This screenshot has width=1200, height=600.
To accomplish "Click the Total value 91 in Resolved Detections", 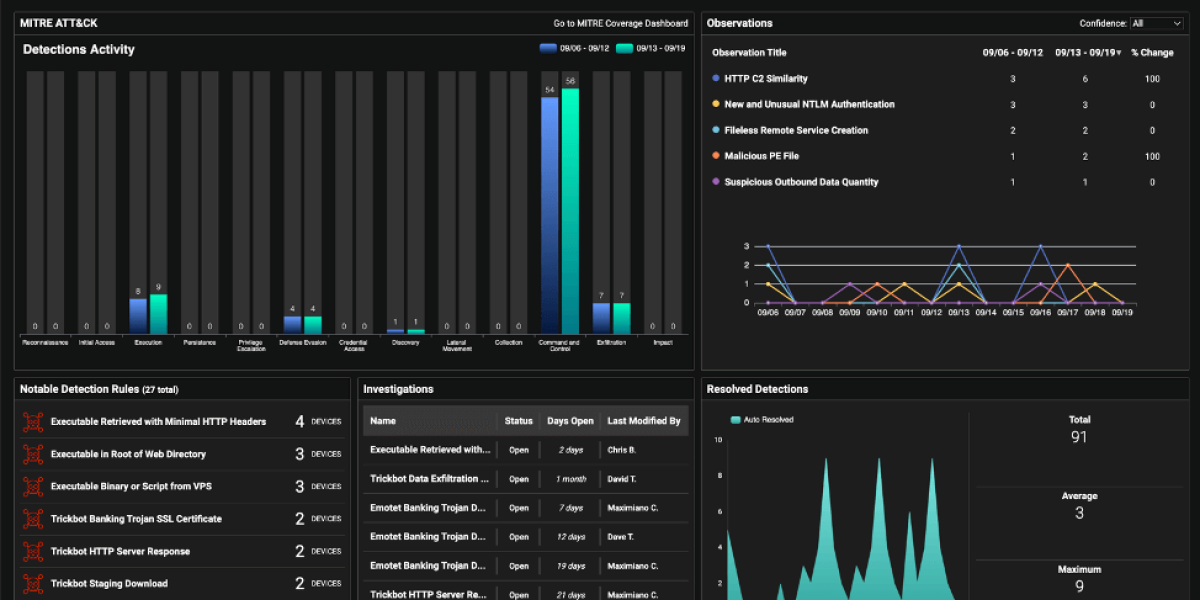I will point(1079,437).
